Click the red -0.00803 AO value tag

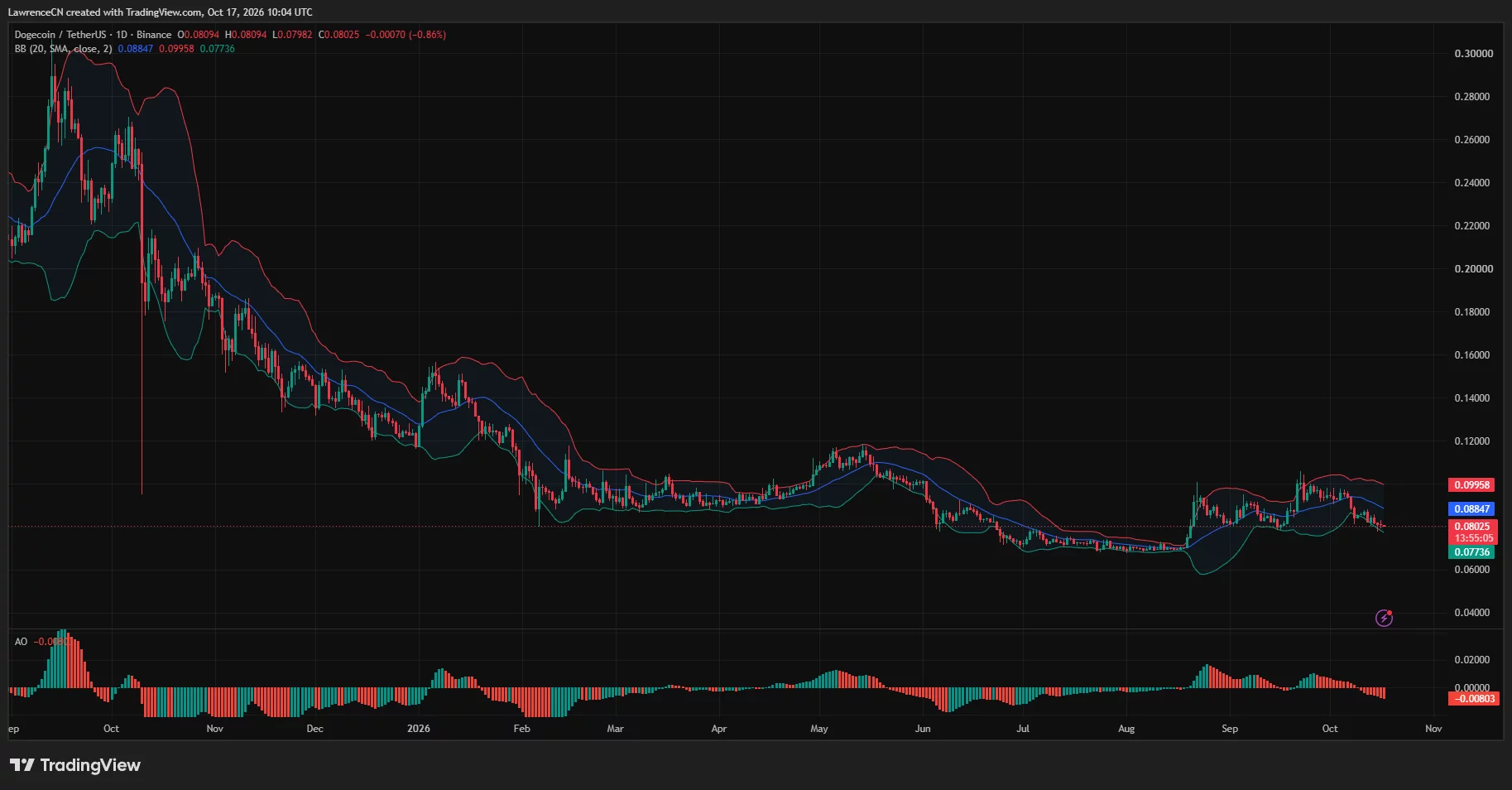1474,699
